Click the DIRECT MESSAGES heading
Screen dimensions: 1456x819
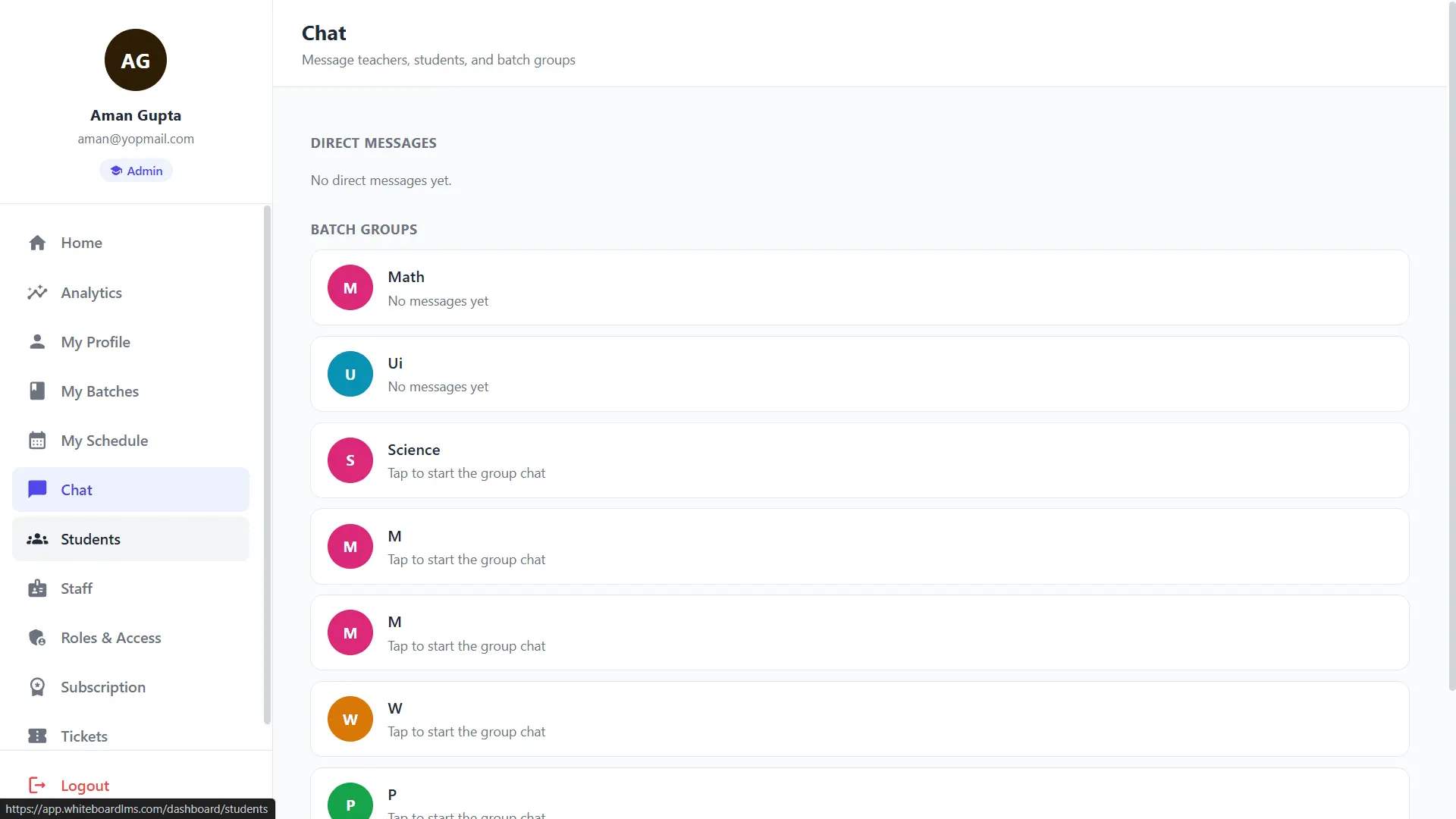tap(374, 143)
